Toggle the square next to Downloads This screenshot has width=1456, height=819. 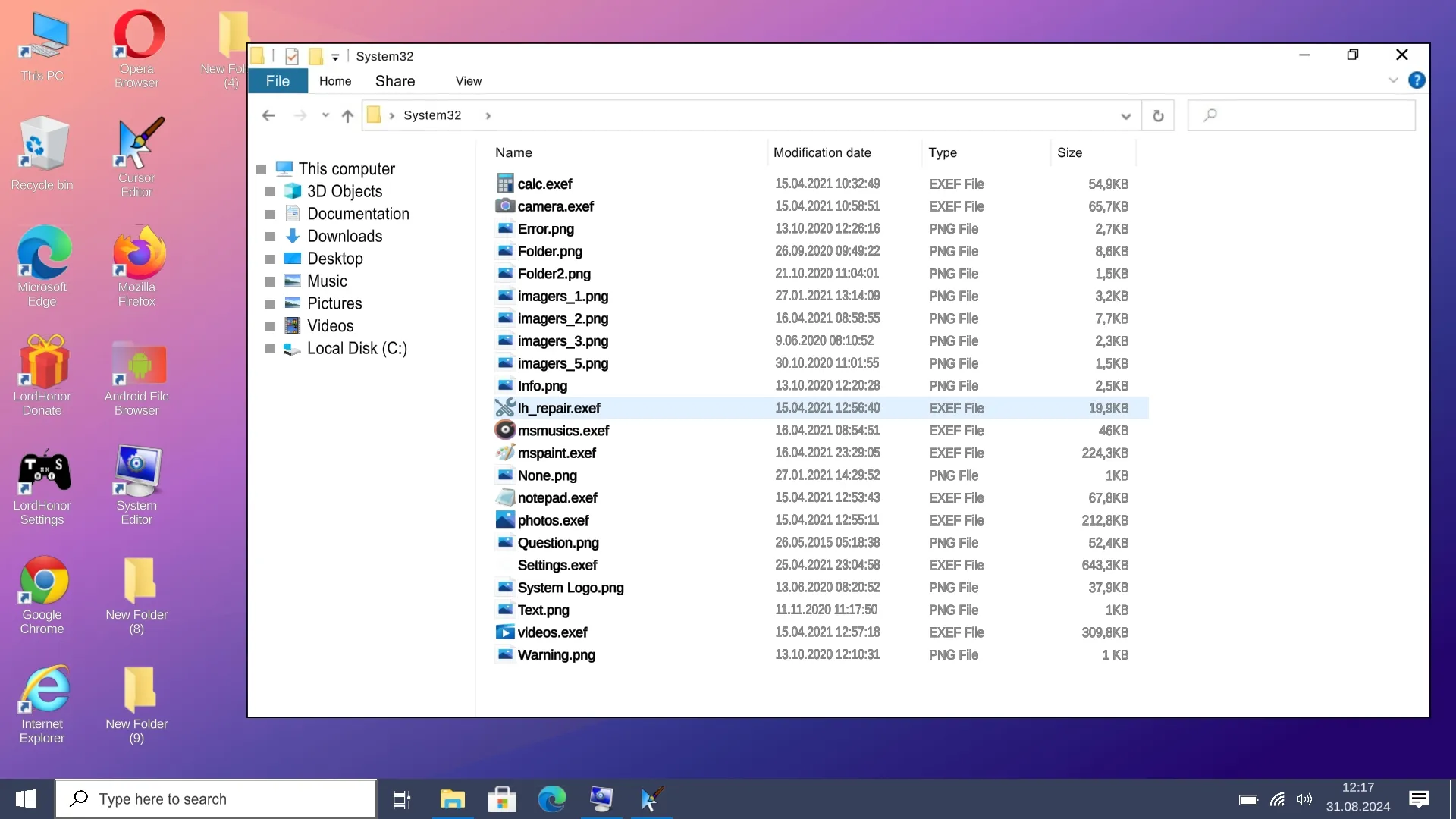point(270,237)
